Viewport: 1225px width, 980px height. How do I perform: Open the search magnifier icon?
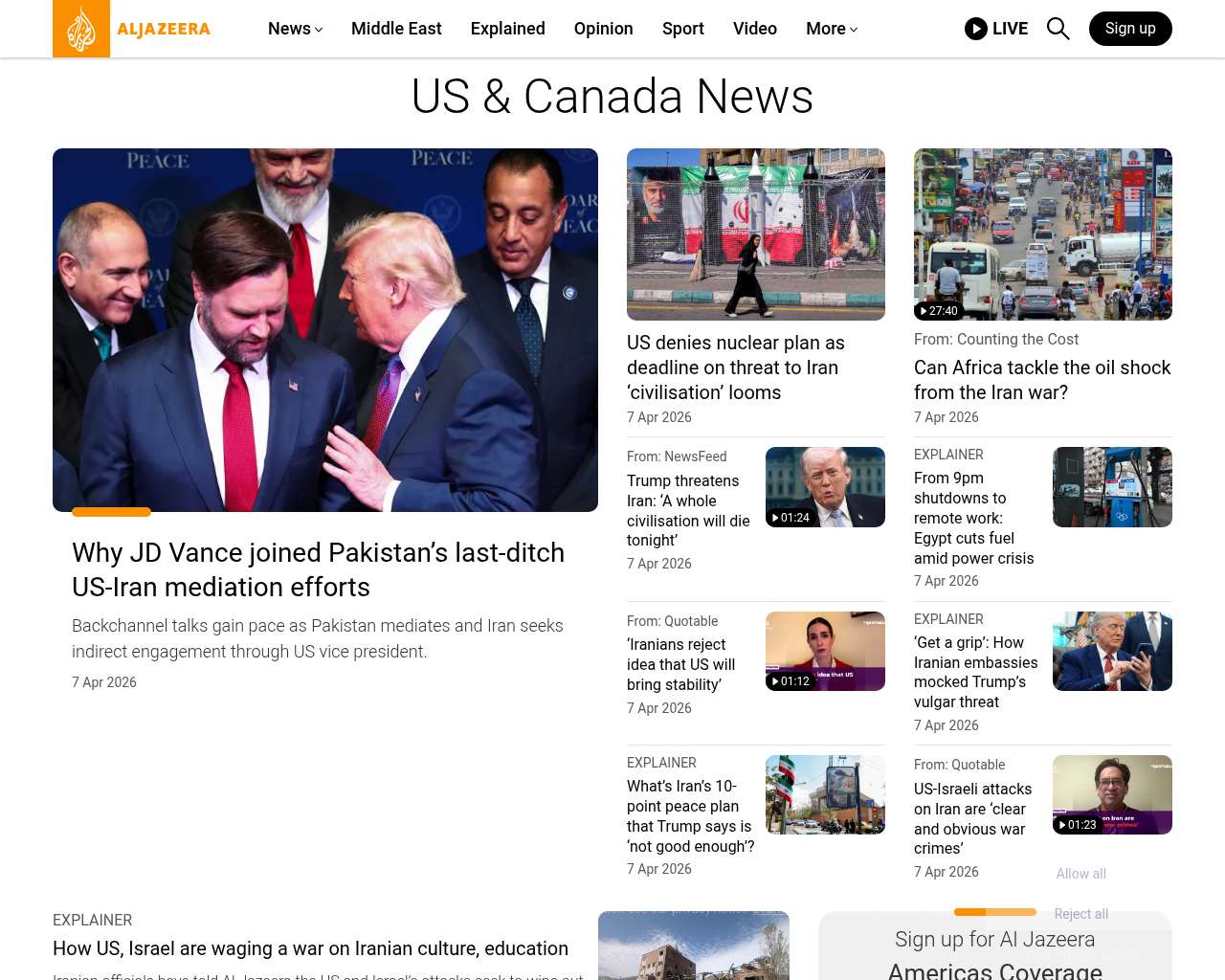[1058, 29]
